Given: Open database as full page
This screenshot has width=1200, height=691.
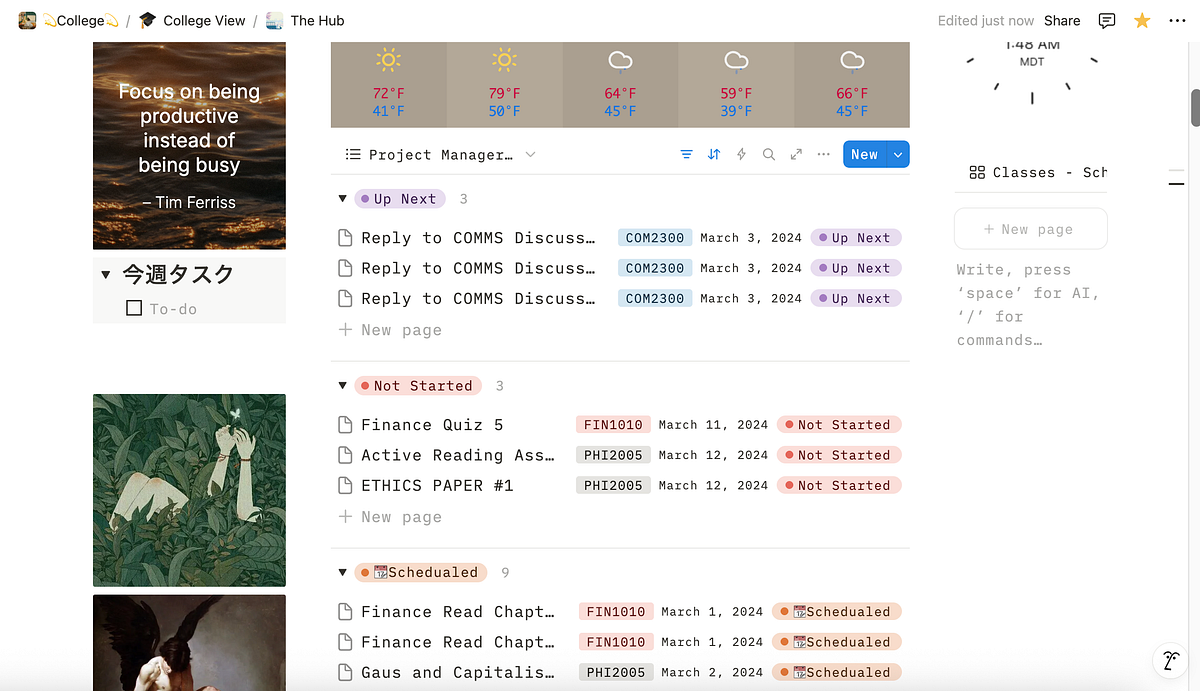Looking at the screenshot, I should tap(796, 155).
